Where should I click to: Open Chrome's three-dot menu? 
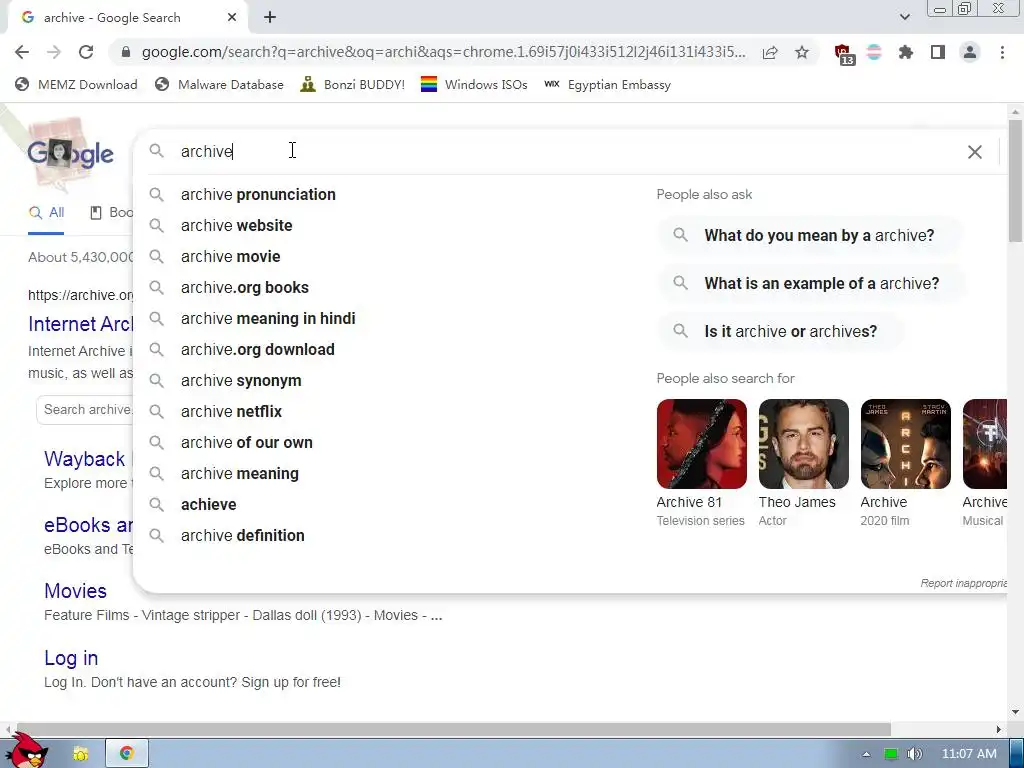pos(1002,52)
